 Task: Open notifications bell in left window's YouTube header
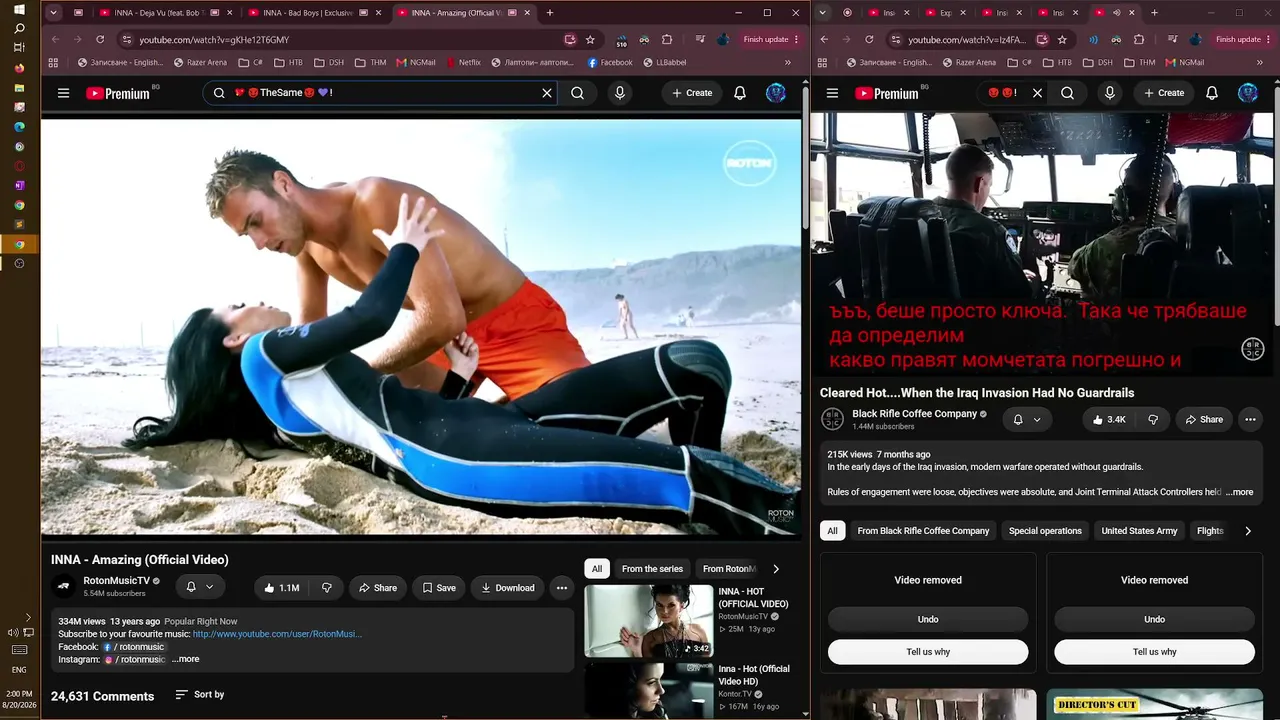click(740, 93)
